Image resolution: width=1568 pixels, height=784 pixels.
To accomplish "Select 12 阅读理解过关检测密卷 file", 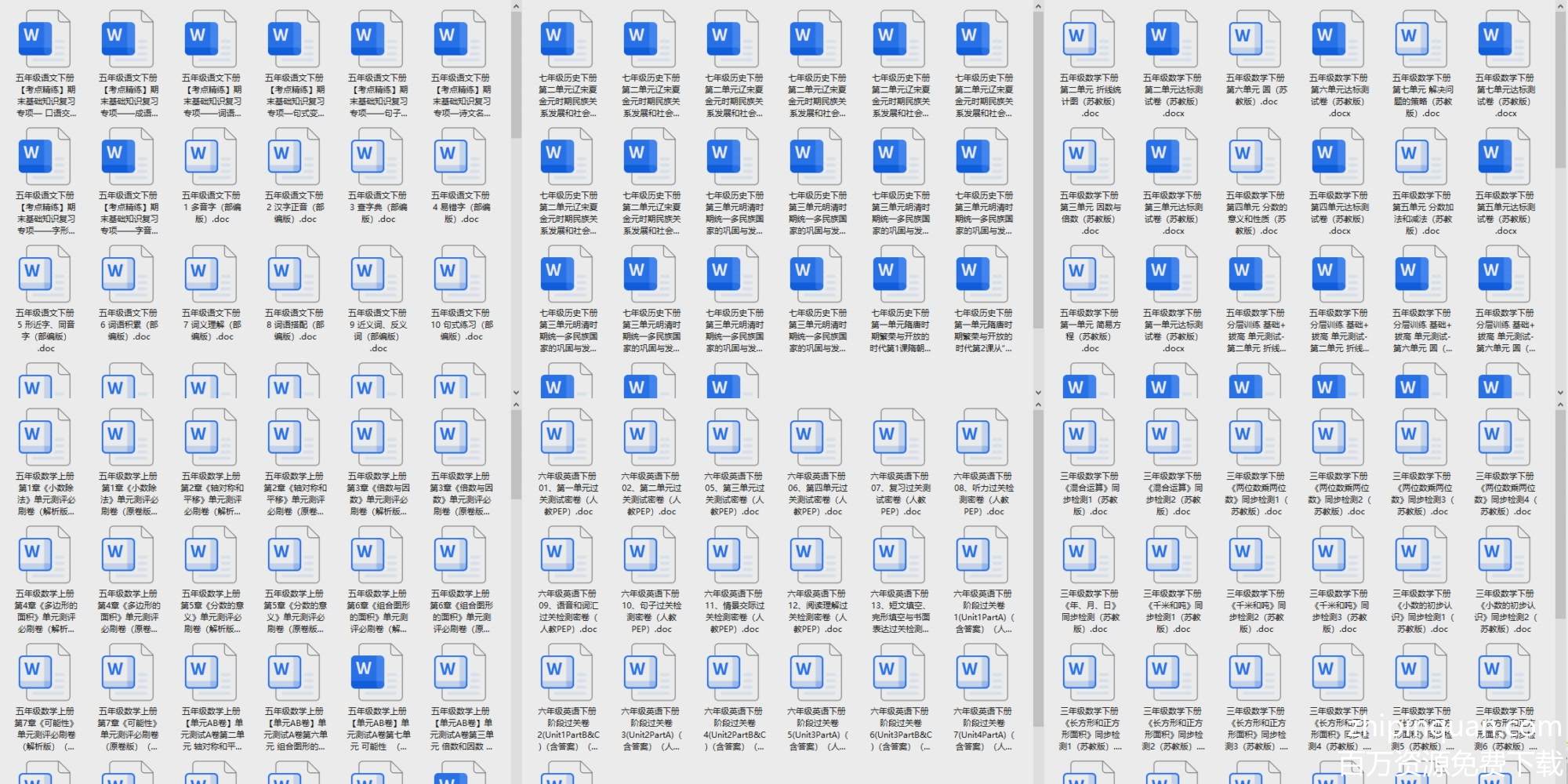I will 817,555.
